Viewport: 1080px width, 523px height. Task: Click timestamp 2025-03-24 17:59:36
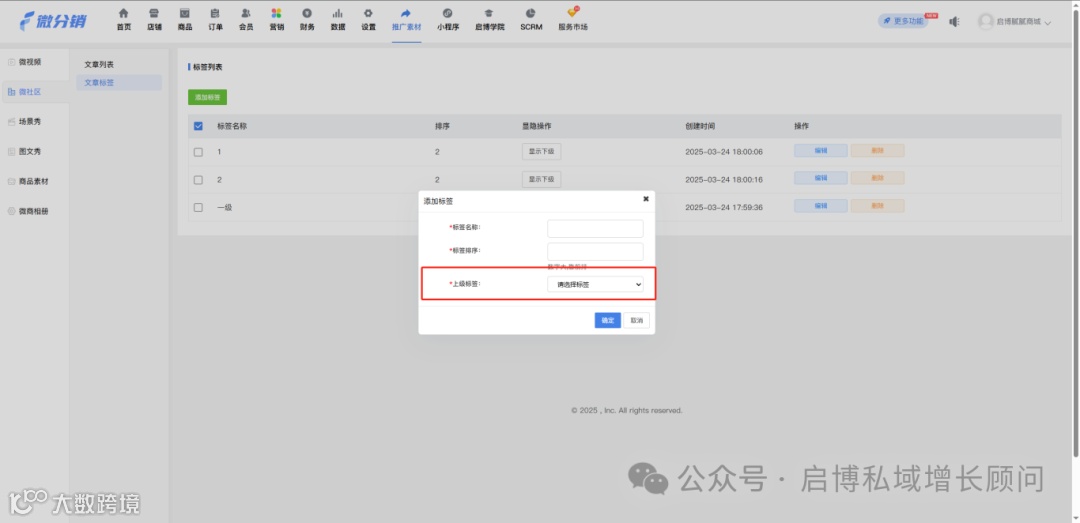coord(724,207)
